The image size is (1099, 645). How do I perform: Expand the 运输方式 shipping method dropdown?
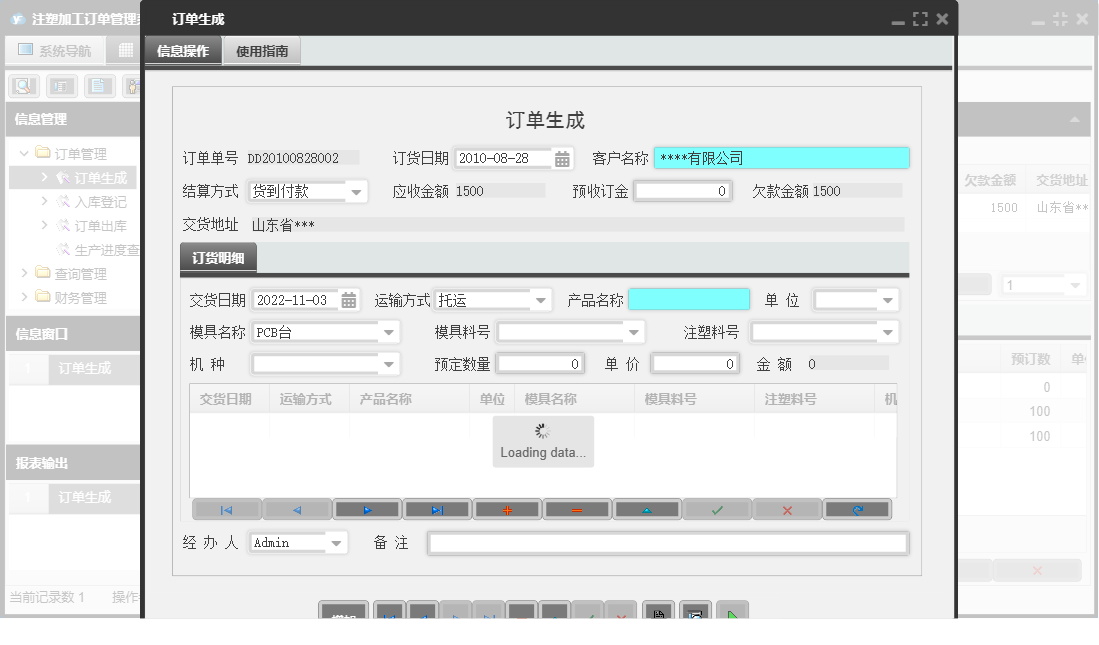tap(539, 299)
